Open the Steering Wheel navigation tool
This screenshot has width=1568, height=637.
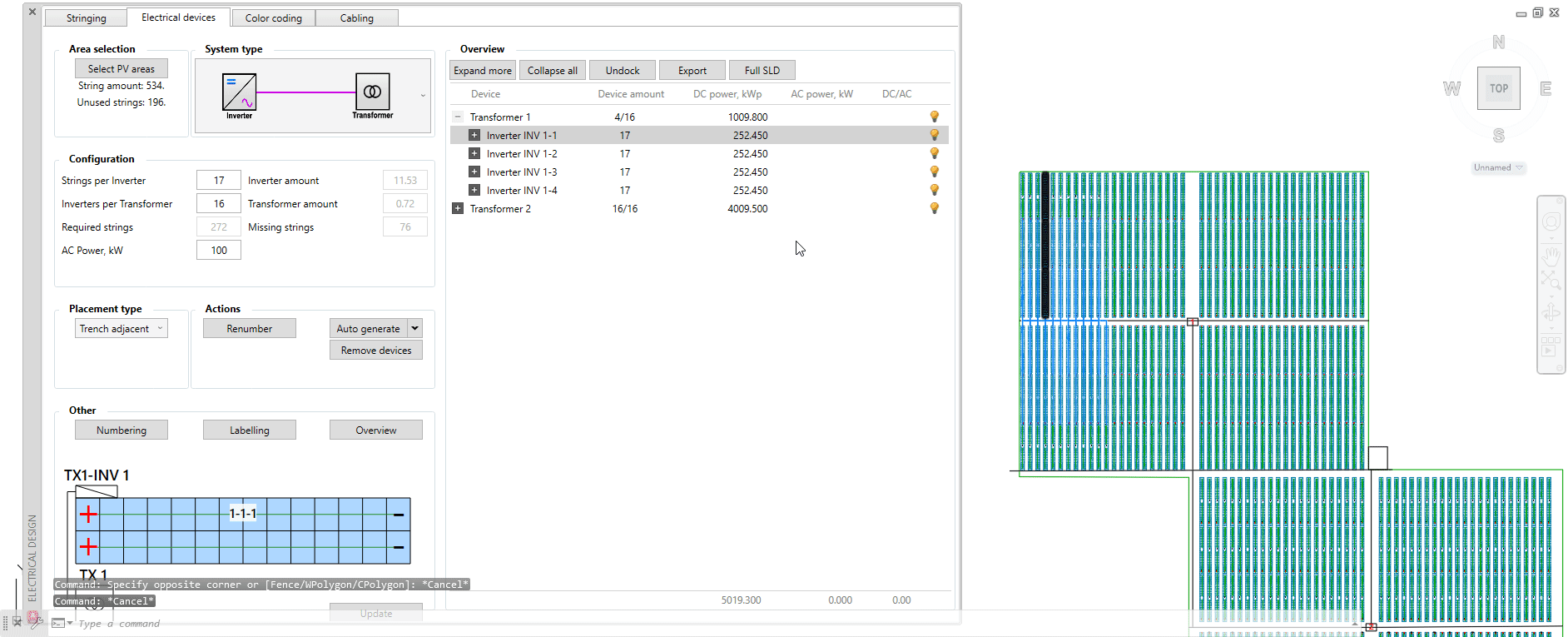tap(1551, 222)
